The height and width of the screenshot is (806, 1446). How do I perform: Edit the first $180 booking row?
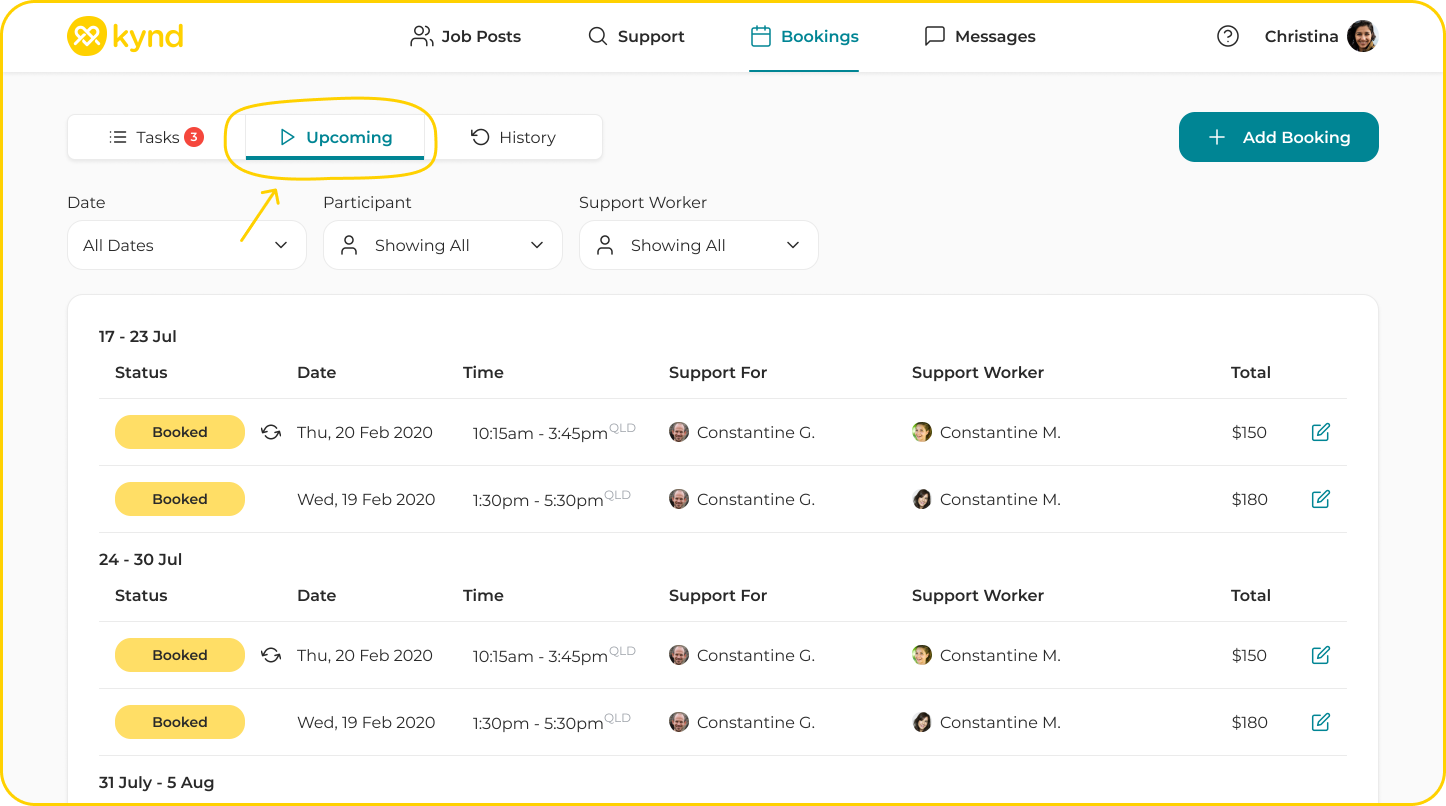(1320, 499)
